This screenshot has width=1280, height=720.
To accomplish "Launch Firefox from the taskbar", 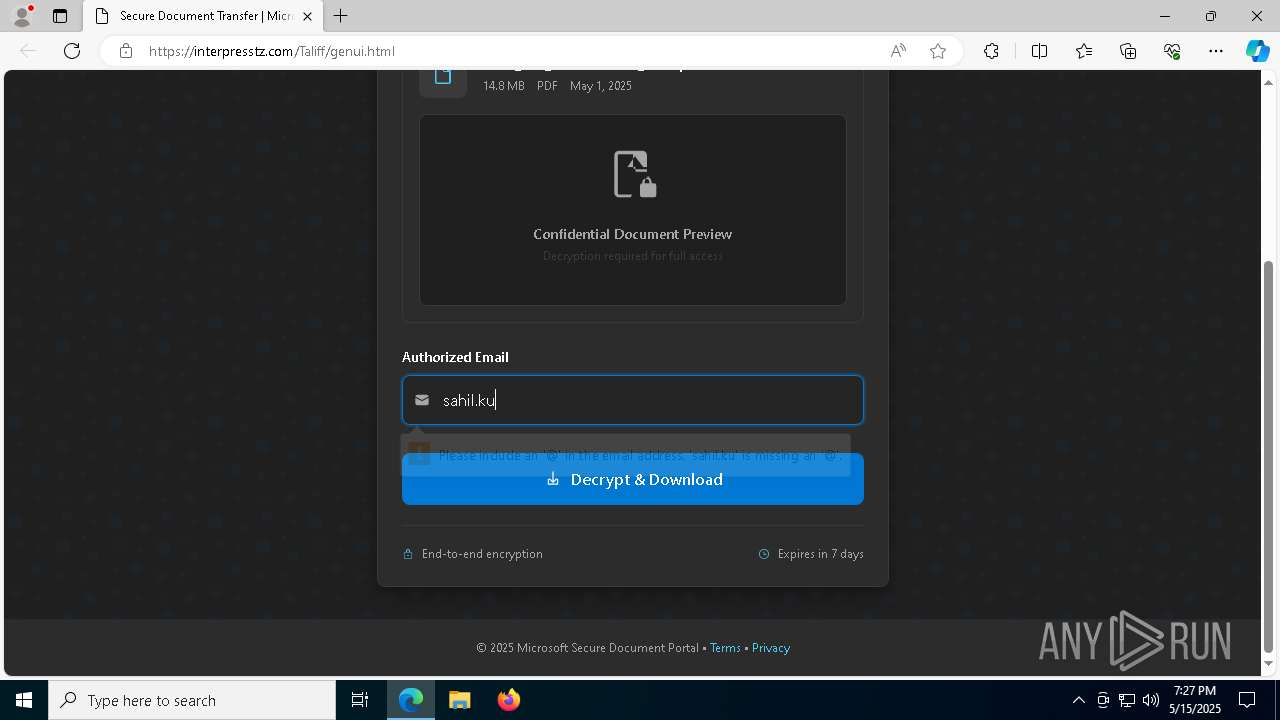I will click(x=509, y=700).
